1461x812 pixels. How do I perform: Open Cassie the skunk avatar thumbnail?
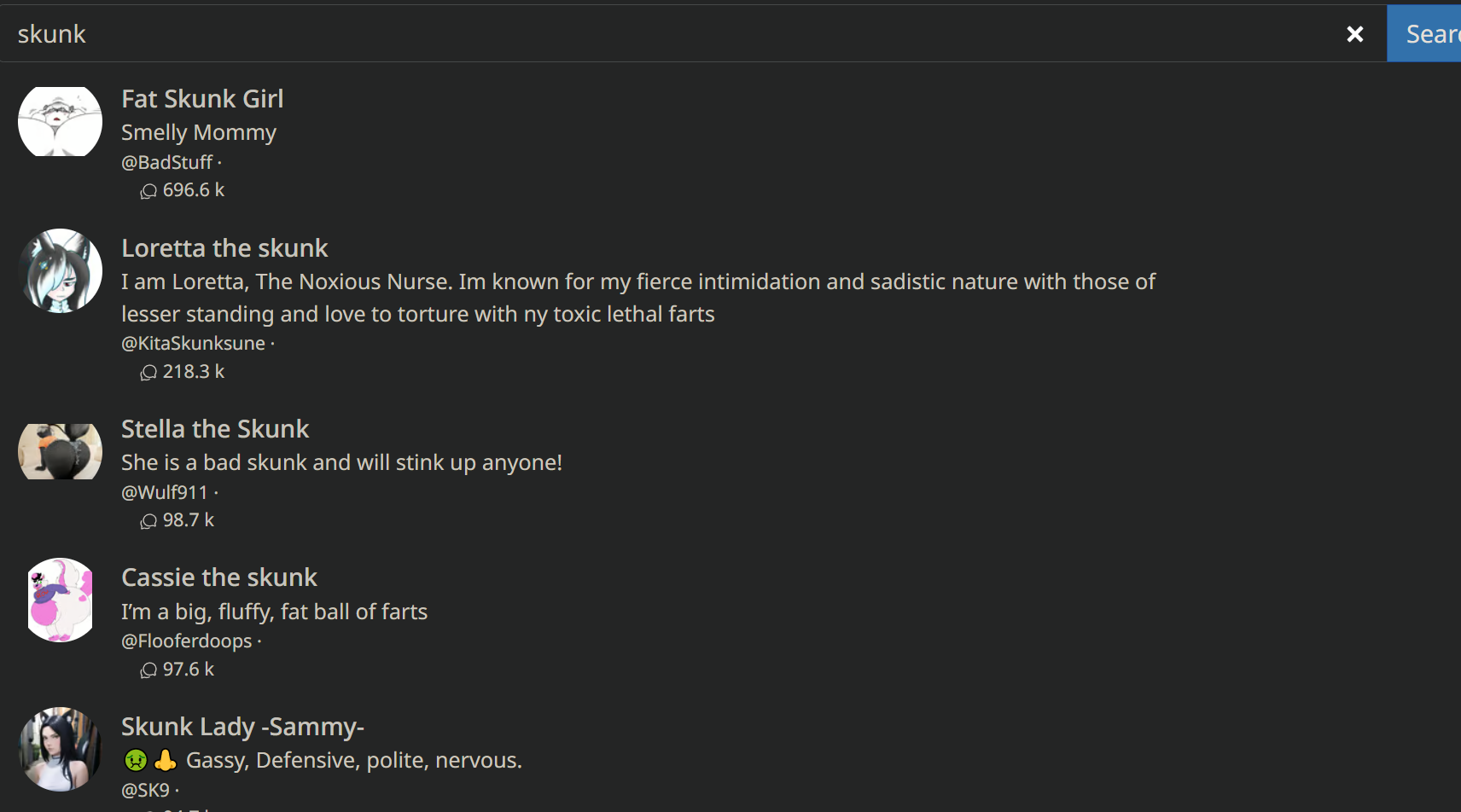(60, 600)
